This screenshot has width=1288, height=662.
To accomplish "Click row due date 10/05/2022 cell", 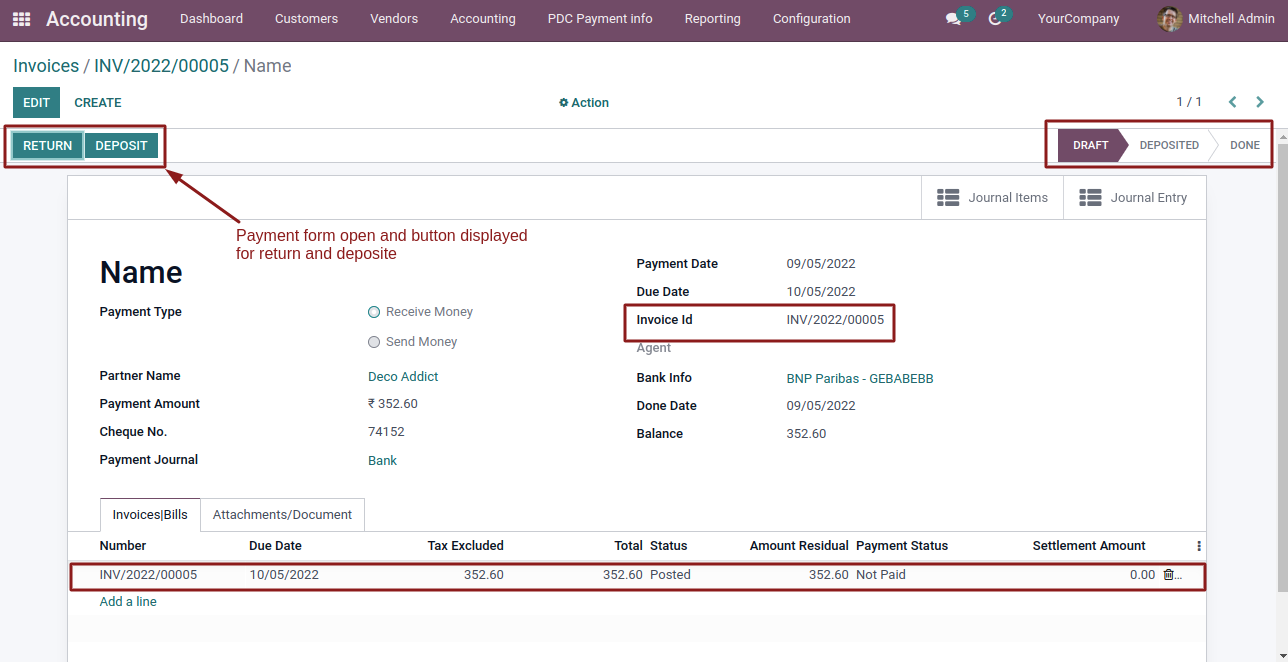I will [x=284, y=575].
